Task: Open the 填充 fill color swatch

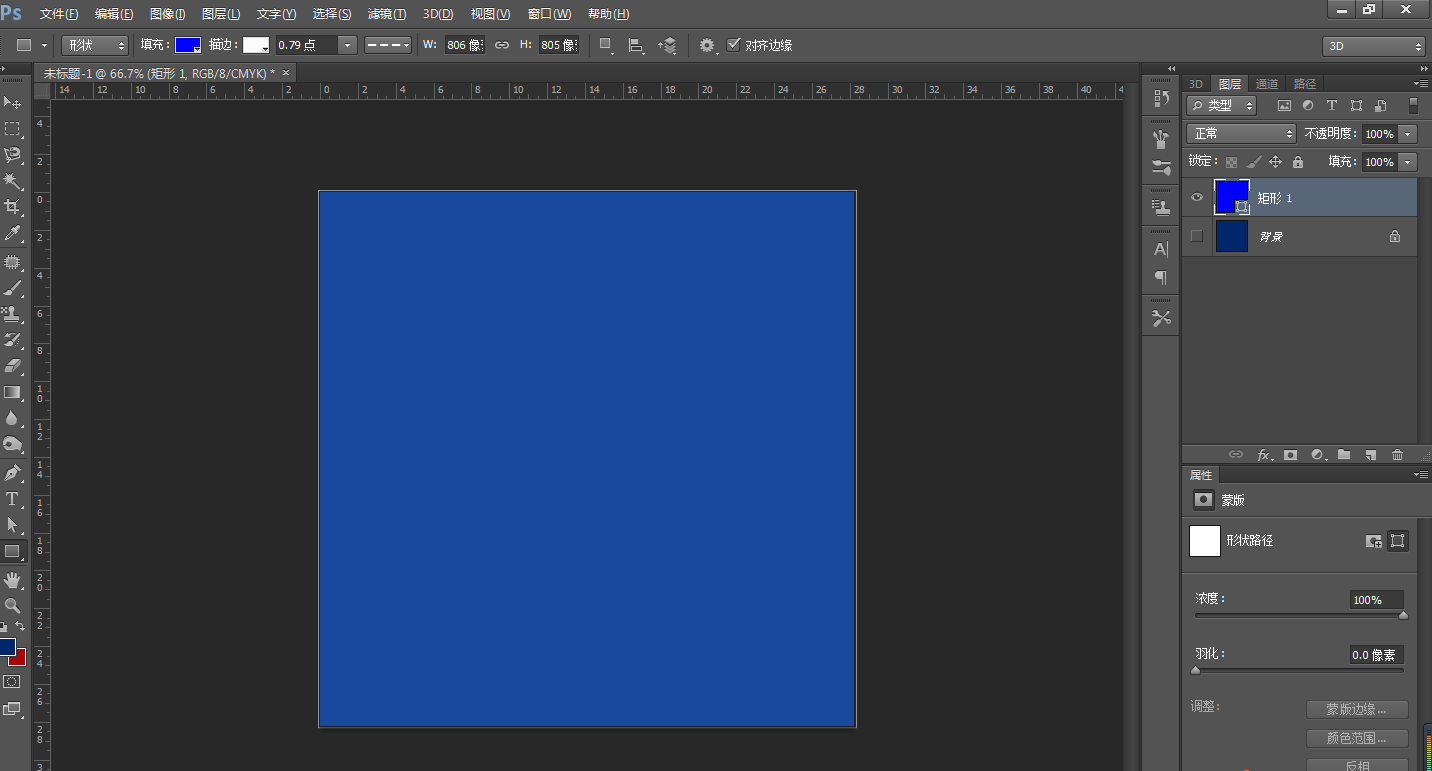Action: [188, 45]
